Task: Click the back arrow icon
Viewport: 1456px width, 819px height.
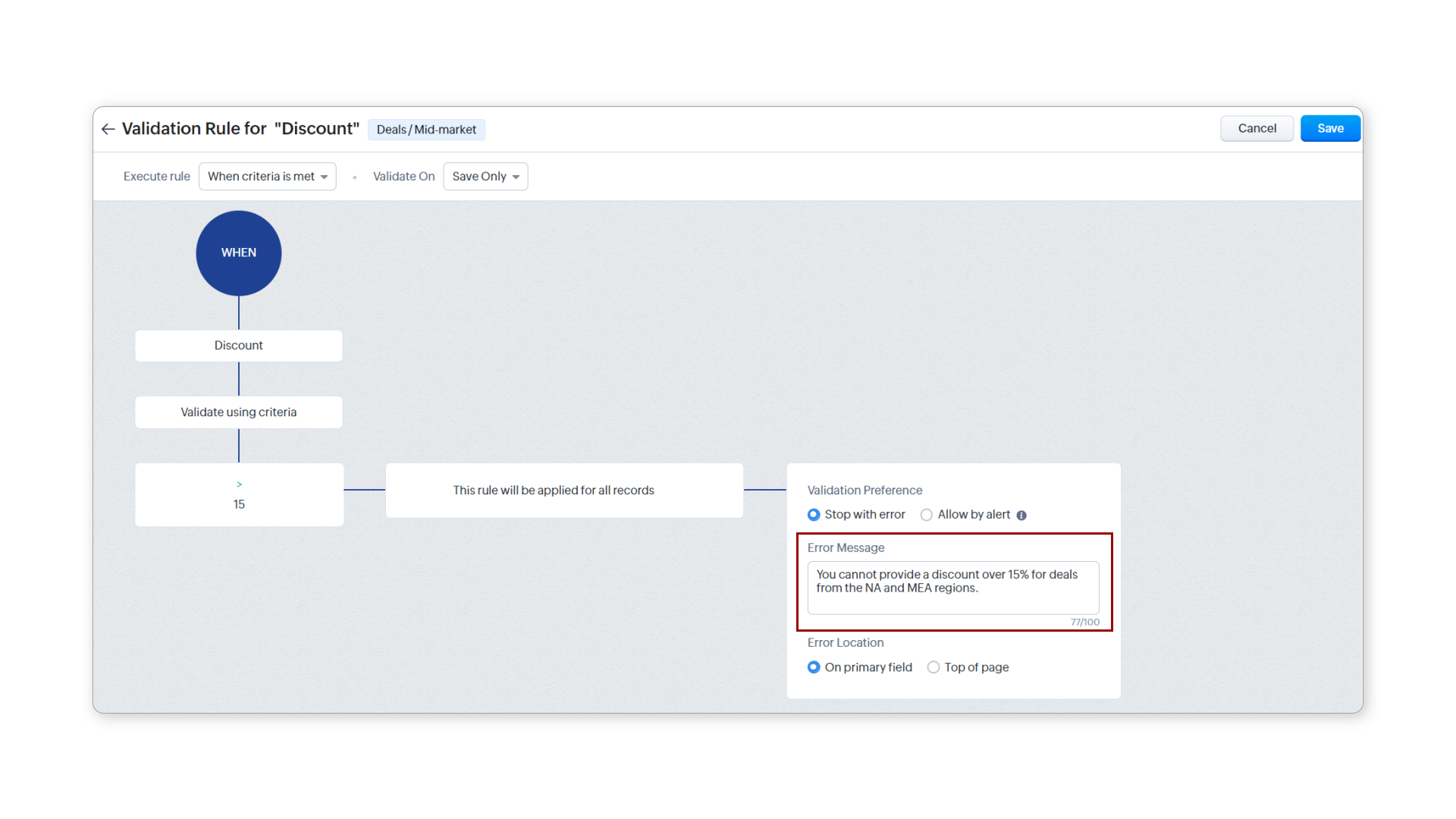Action: 108,129
